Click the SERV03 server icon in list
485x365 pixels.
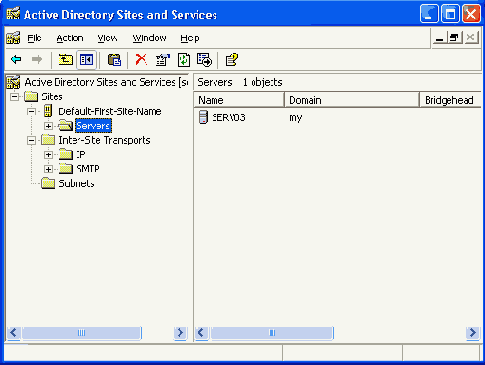203,117
